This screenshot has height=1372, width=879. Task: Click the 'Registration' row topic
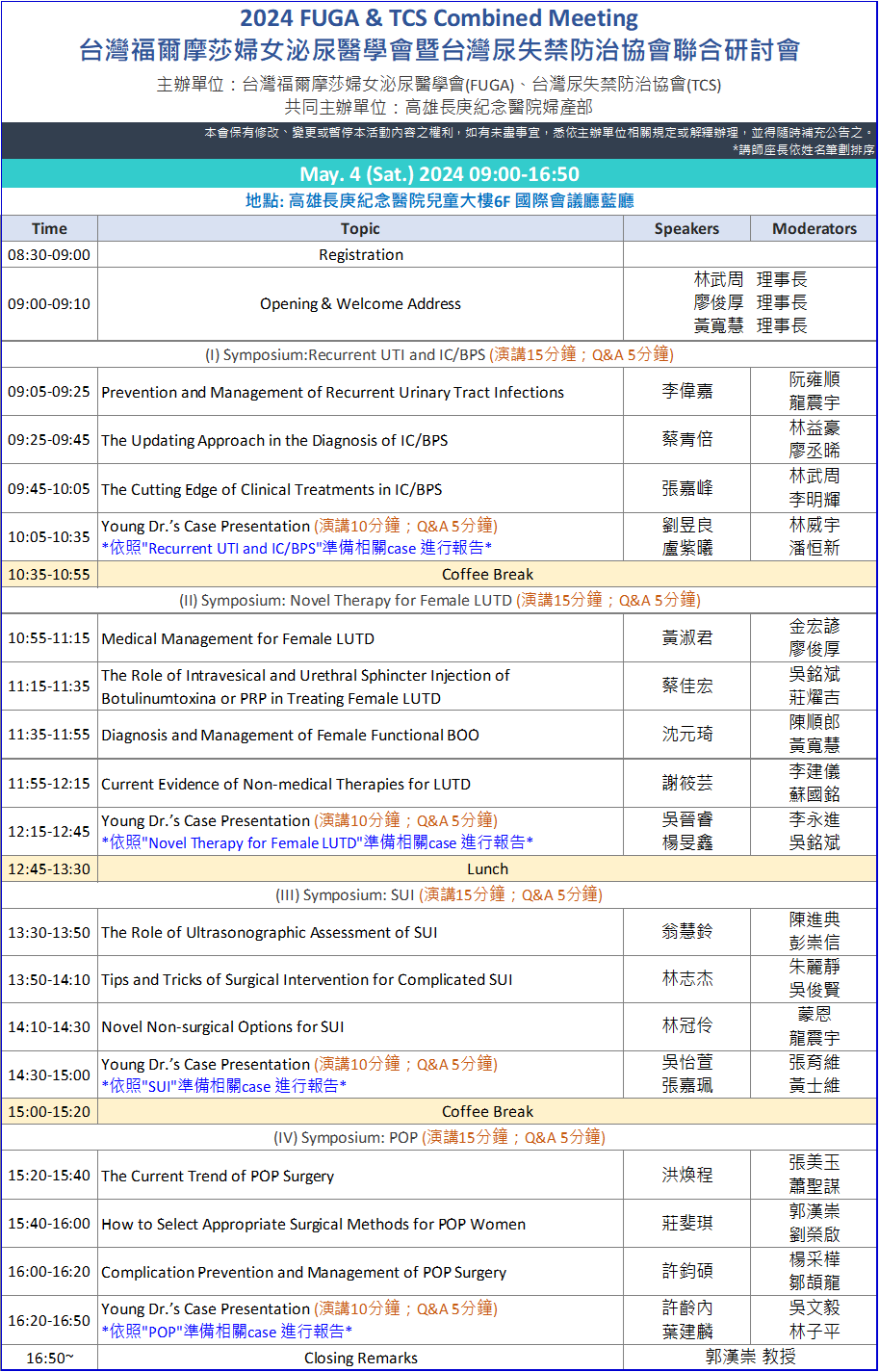coord(360,255)
